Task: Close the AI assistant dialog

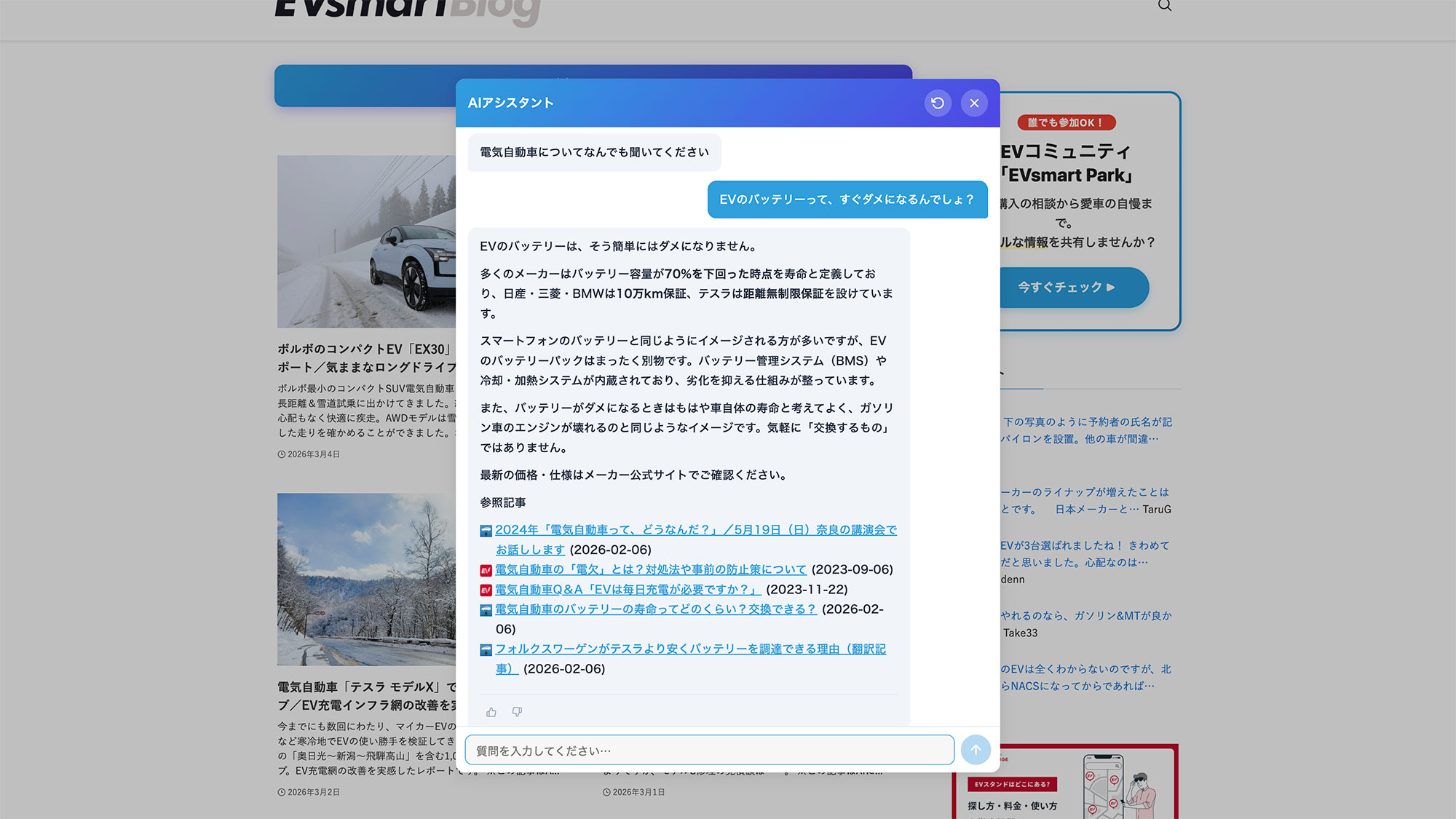Action: (974, 103)
